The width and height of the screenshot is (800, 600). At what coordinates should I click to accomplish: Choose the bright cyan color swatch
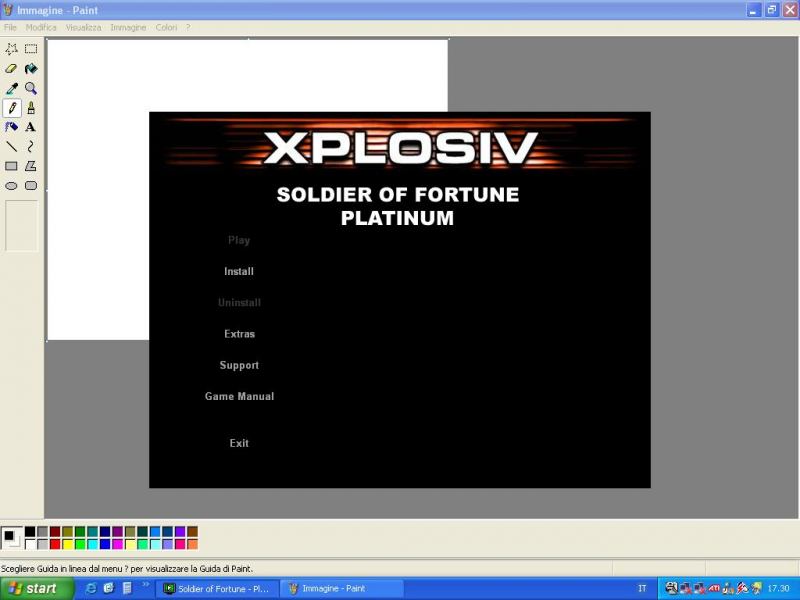click(x=92, y=544)
